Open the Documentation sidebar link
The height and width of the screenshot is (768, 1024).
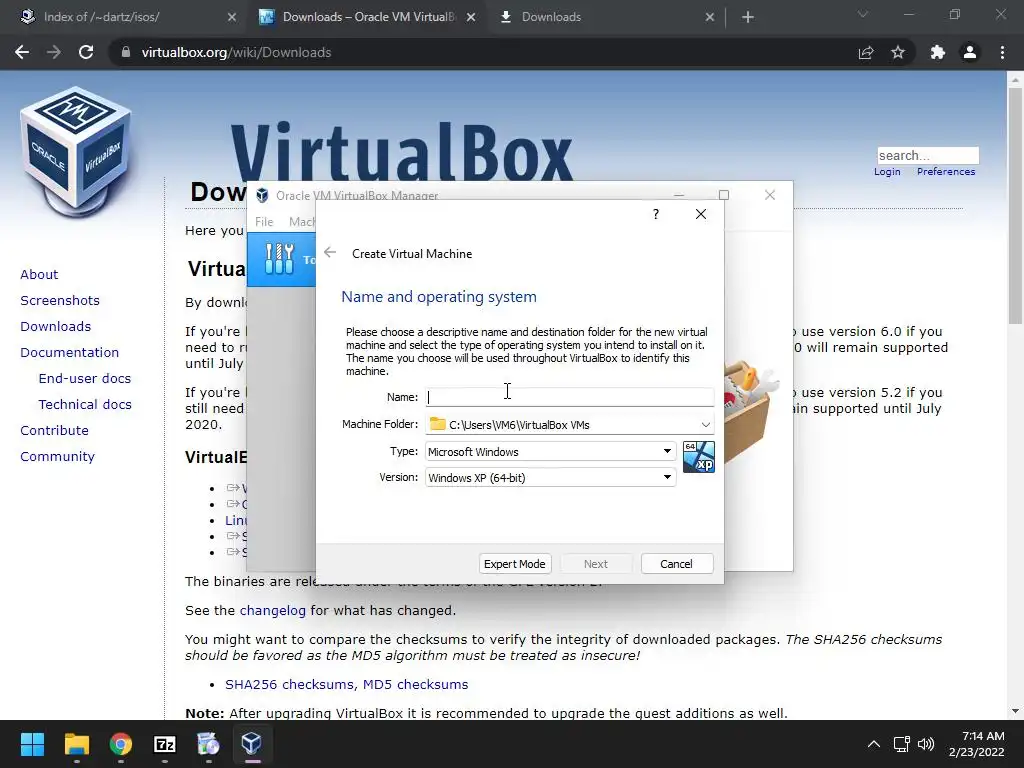pyautogui.click(x=70, y=353)
